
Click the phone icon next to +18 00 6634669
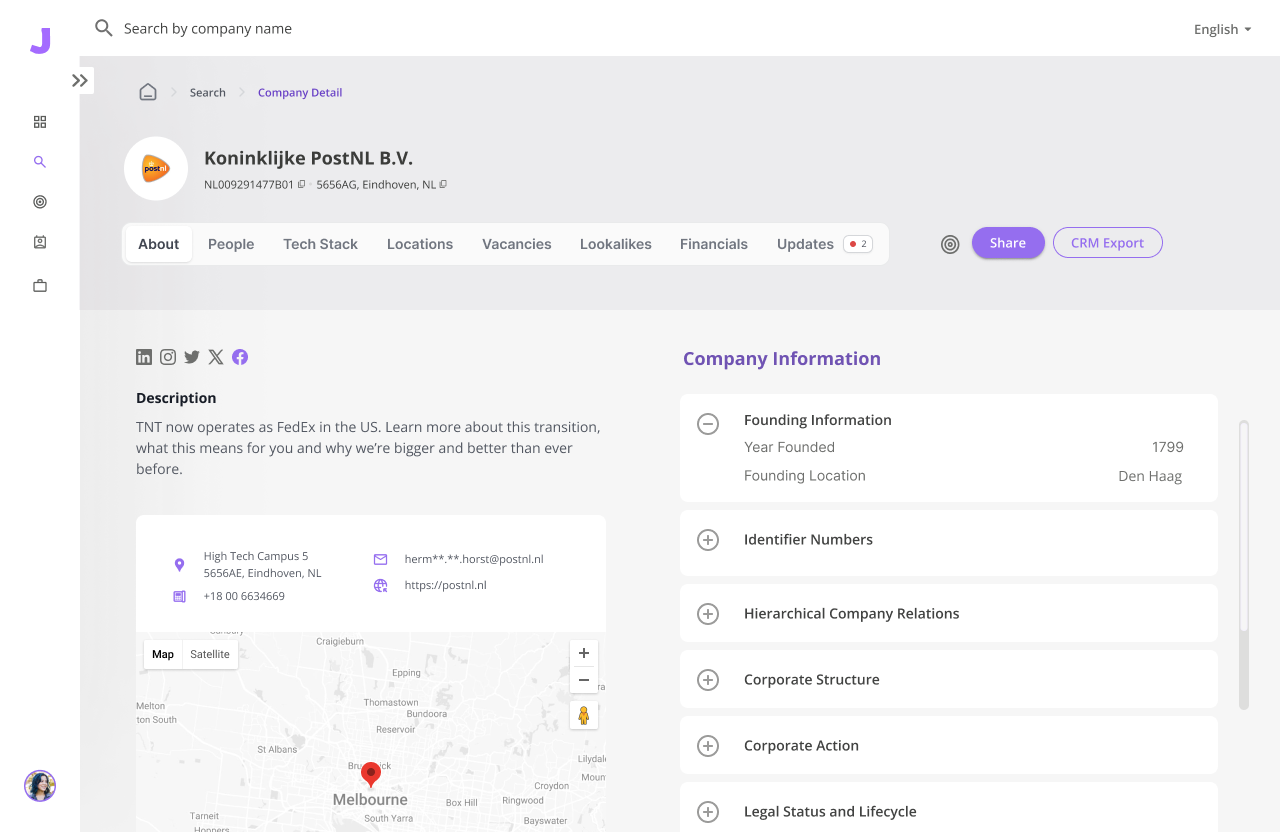[179, 597]
